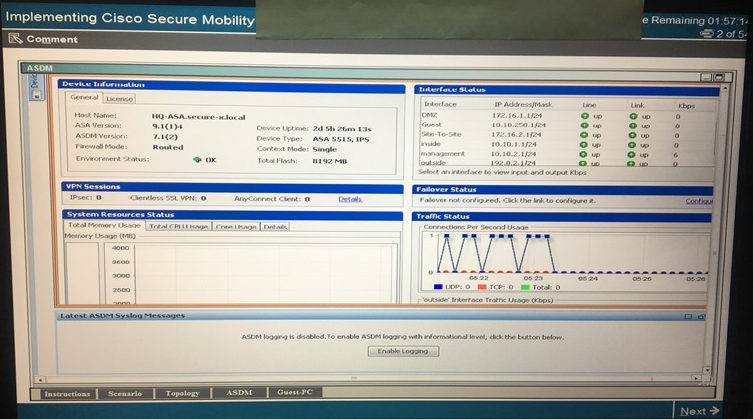Click the IP Address/Mask column header
This screenshot has width=753, height=419.
(x=523, y=105)
